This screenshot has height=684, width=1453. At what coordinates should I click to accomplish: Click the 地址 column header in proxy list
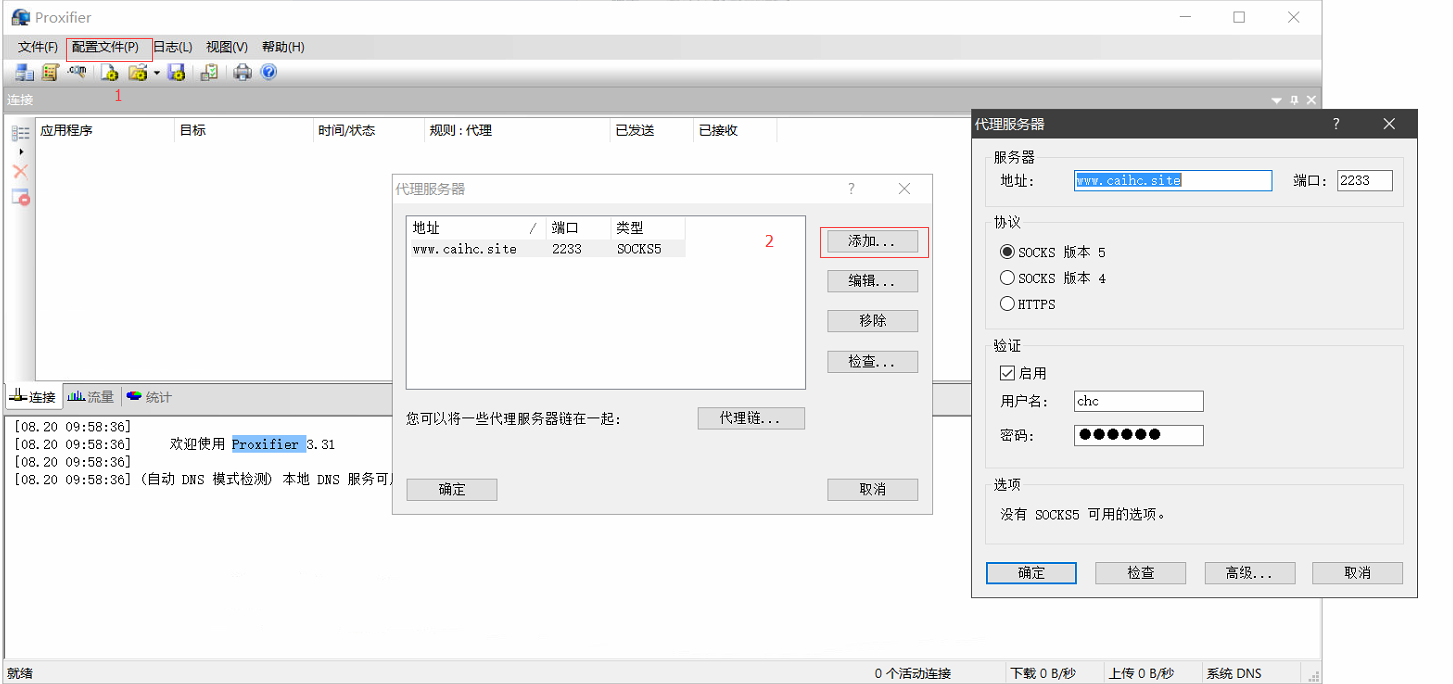coord(476,228)
